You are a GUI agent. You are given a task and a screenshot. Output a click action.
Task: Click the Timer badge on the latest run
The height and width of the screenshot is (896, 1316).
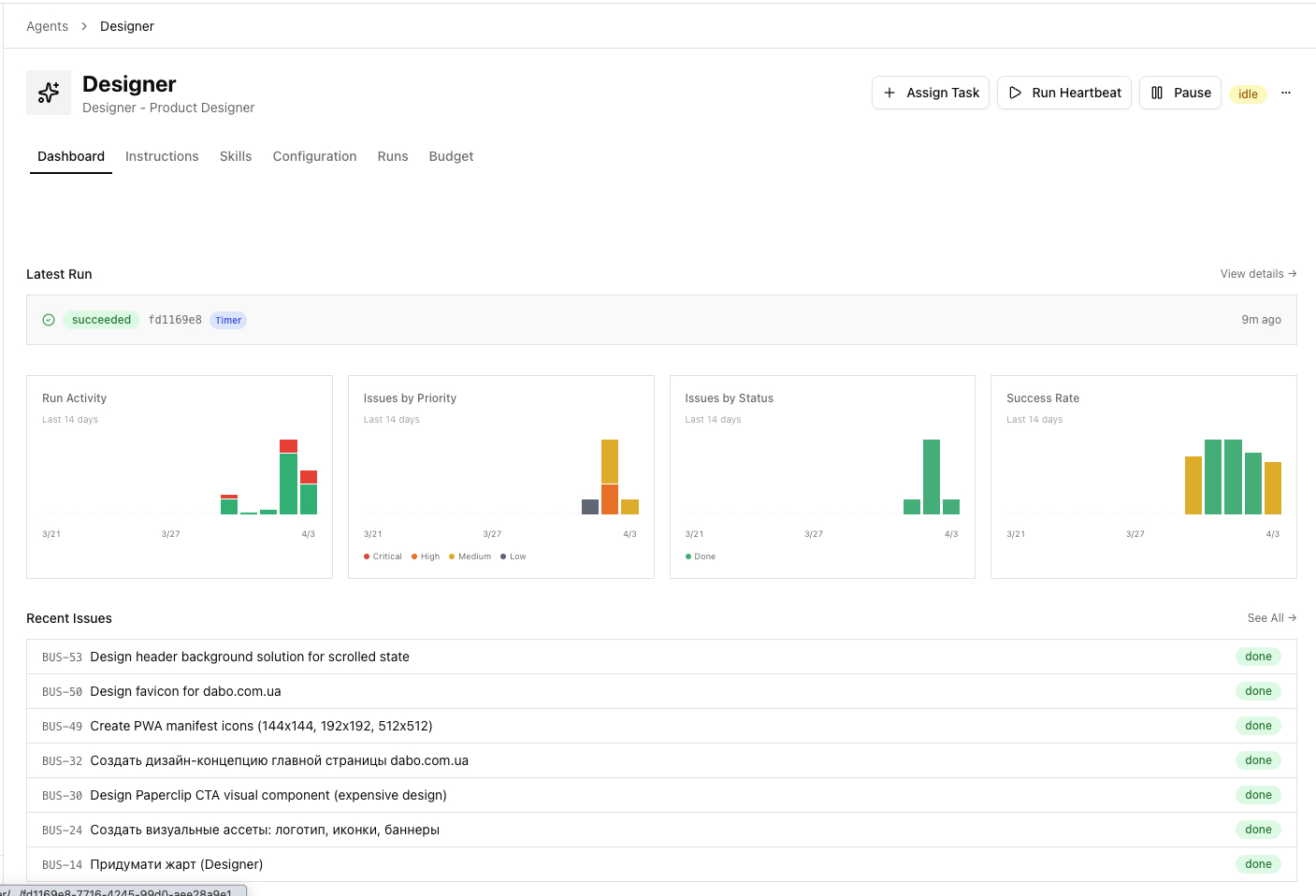(x=227, y=320)
